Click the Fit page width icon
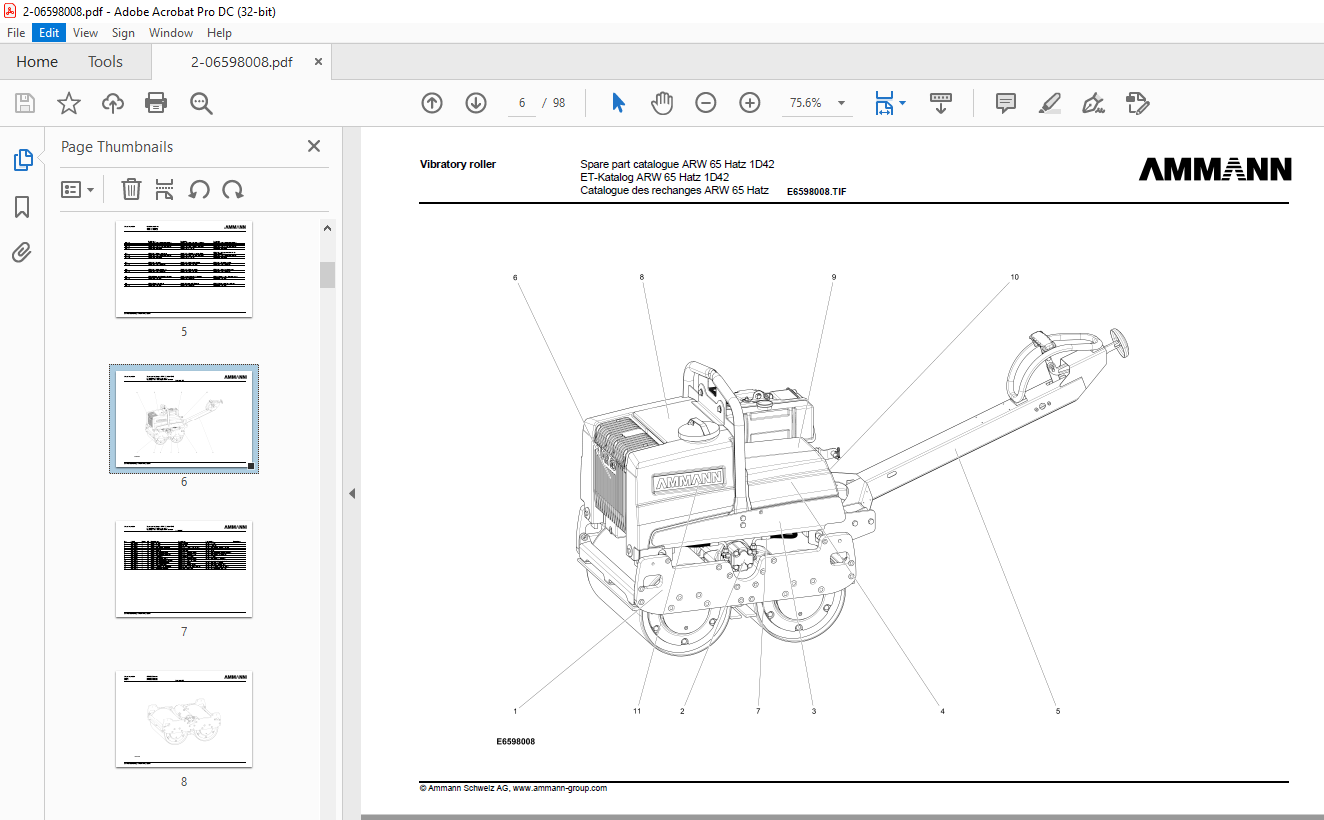 884,103
